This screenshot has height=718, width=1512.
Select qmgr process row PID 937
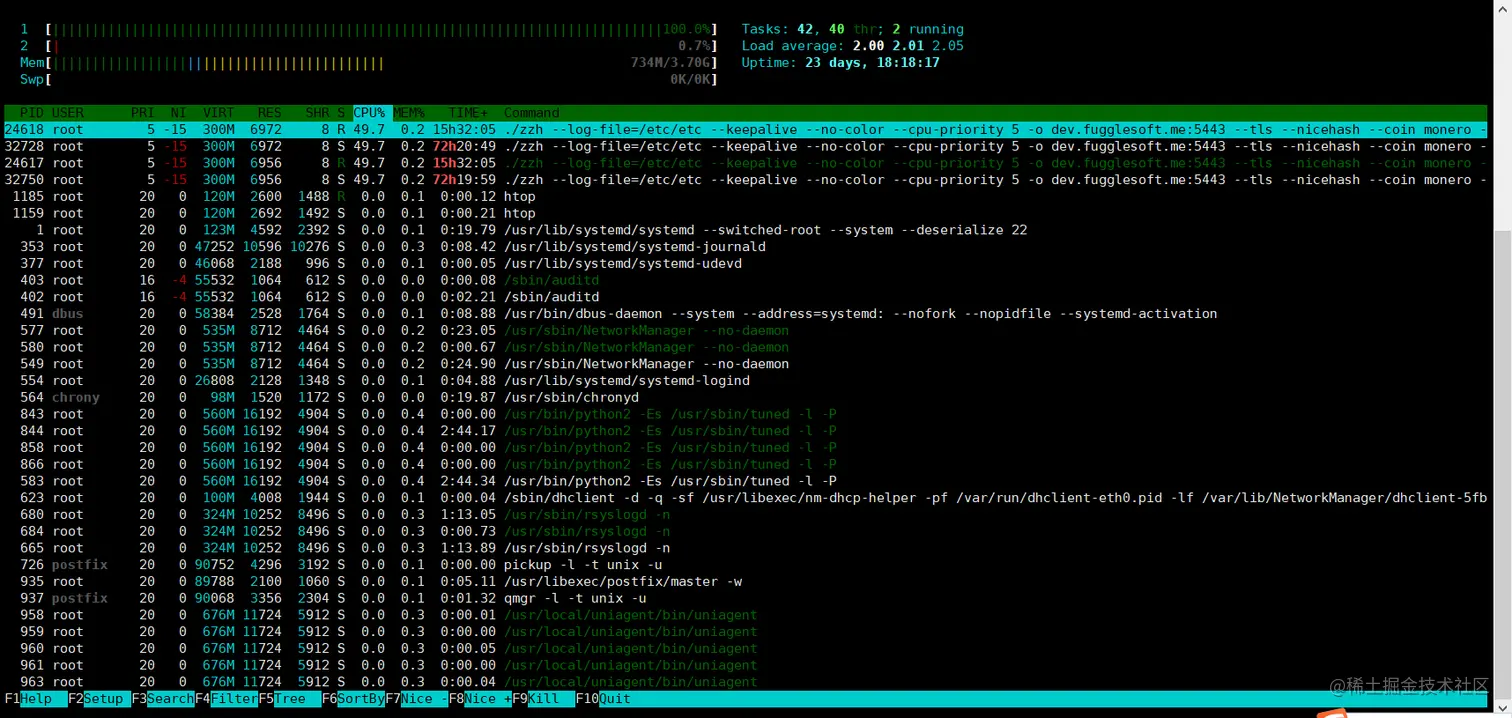pos(746,599)
